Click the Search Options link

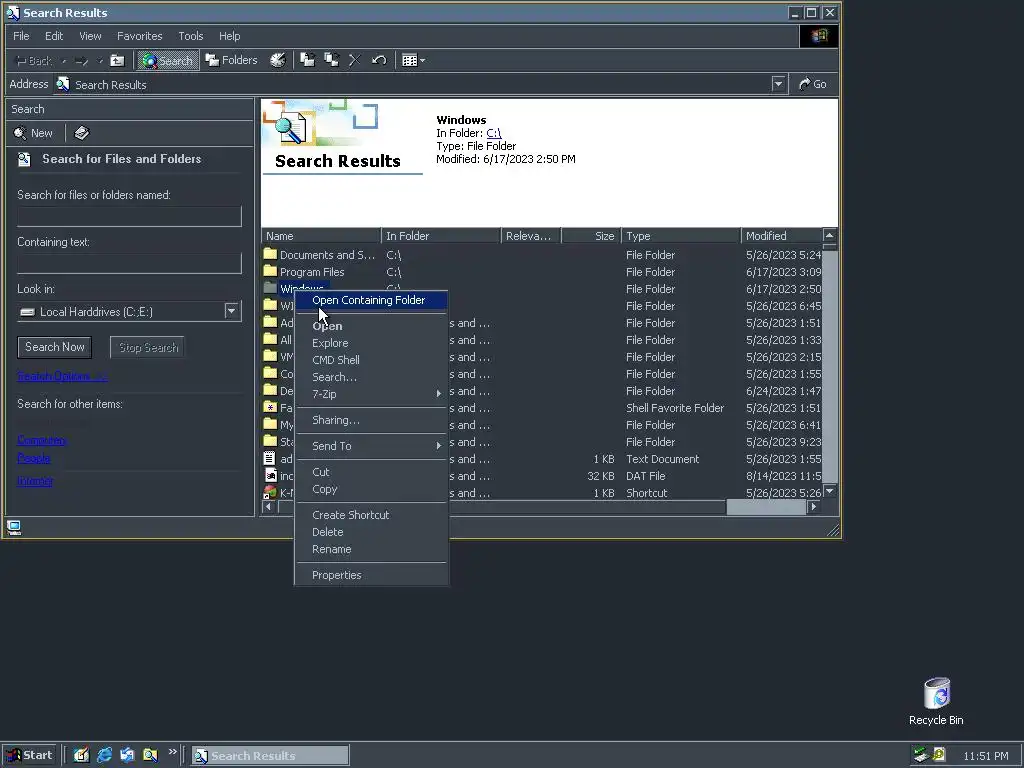pos(61,376)
